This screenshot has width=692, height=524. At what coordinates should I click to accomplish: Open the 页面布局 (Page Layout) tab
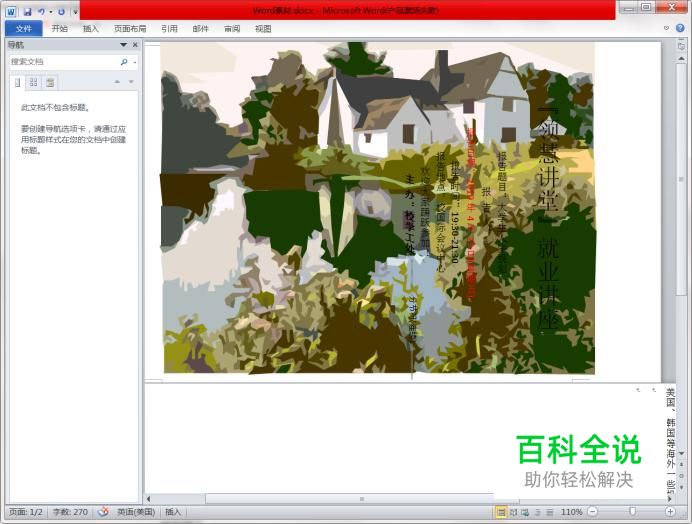(130, 29)
